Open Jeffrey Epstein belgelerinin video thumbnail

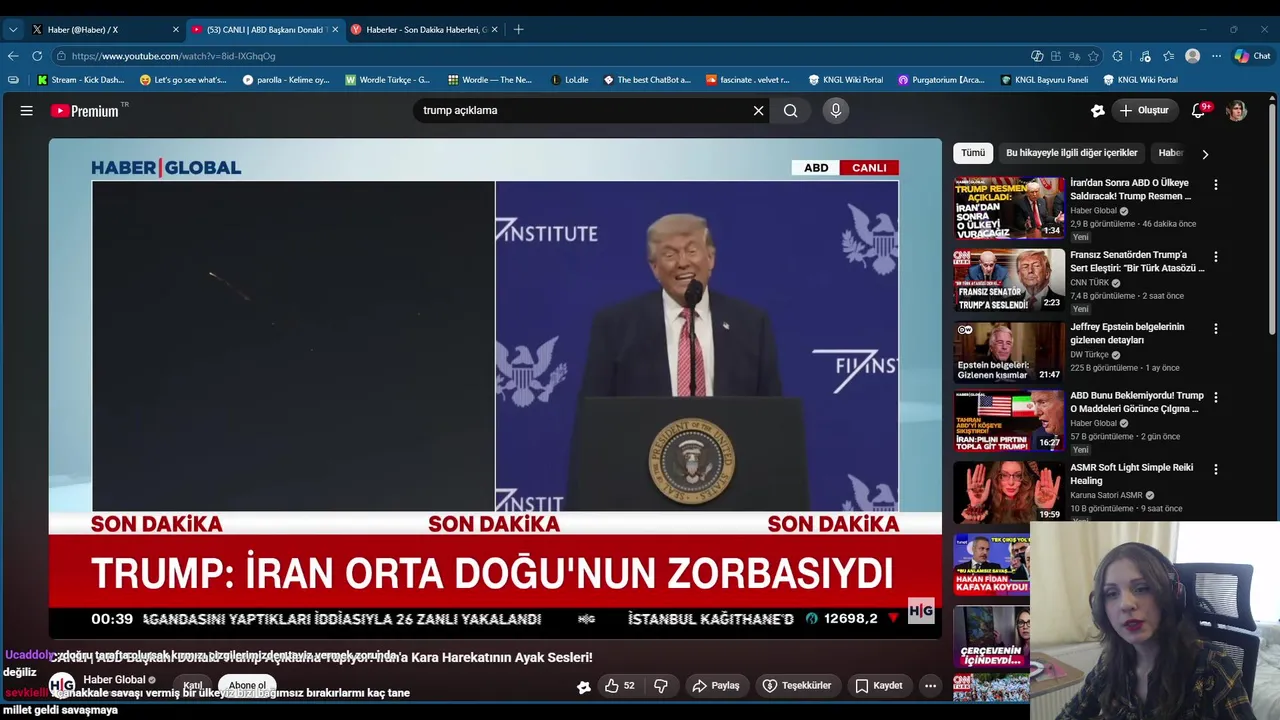[1009, 352]
